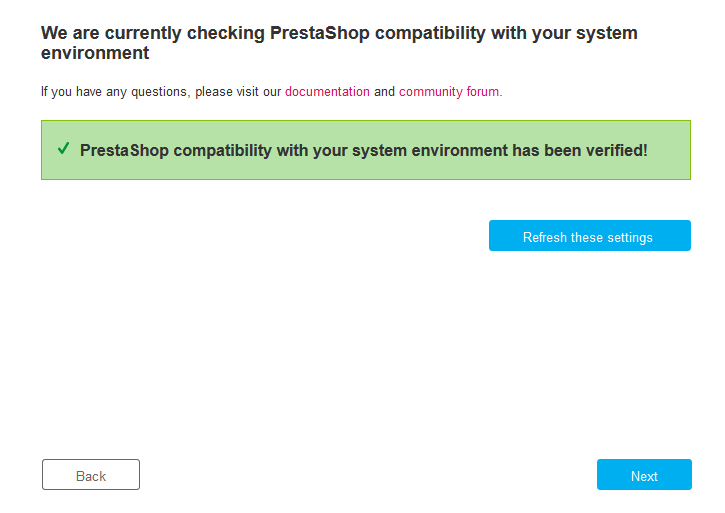Open the documentation link
The width and height of the screenshot is (725, 513).
point(327,92)
